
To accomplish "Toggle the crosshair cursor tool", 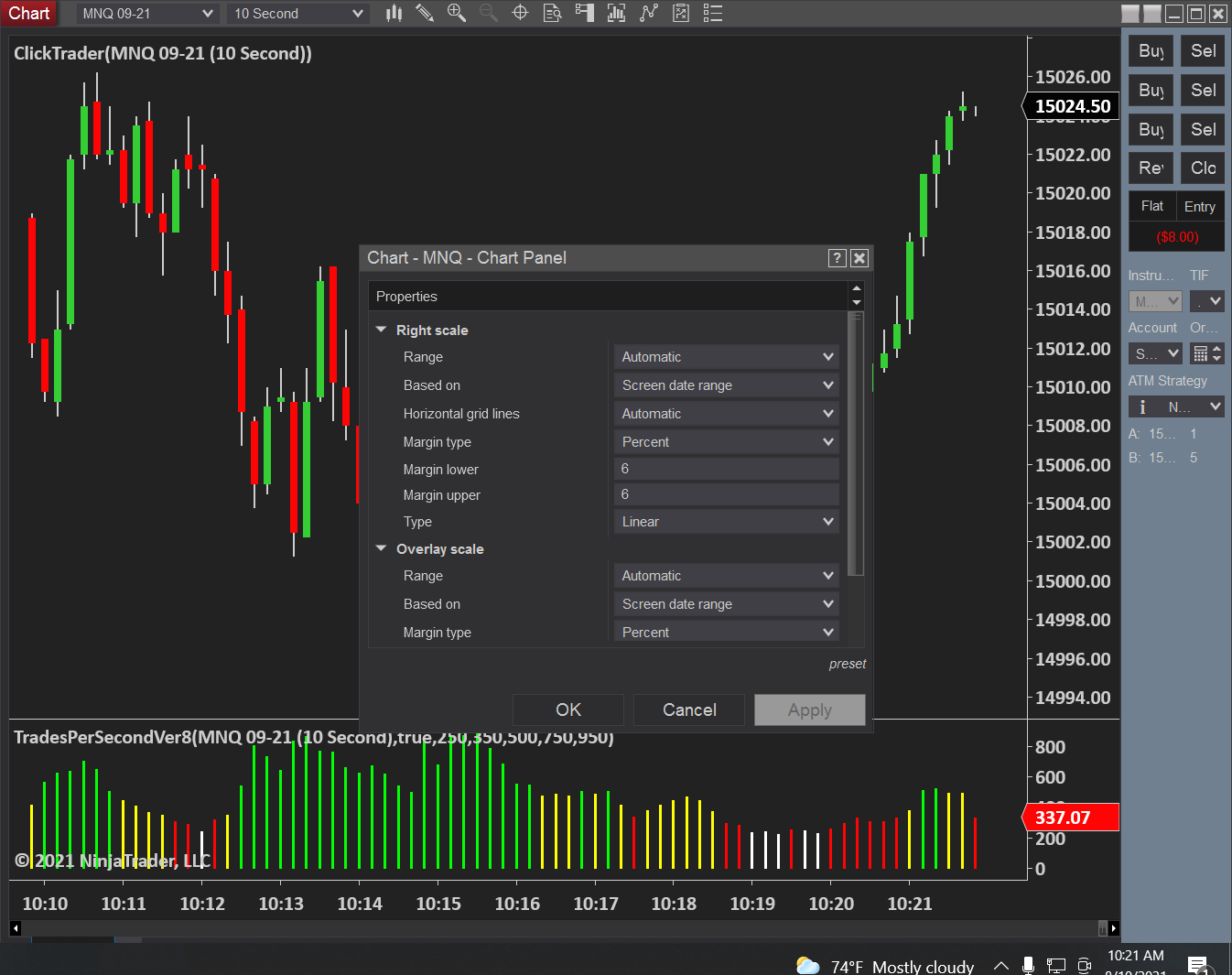I will tap(520, 13).
